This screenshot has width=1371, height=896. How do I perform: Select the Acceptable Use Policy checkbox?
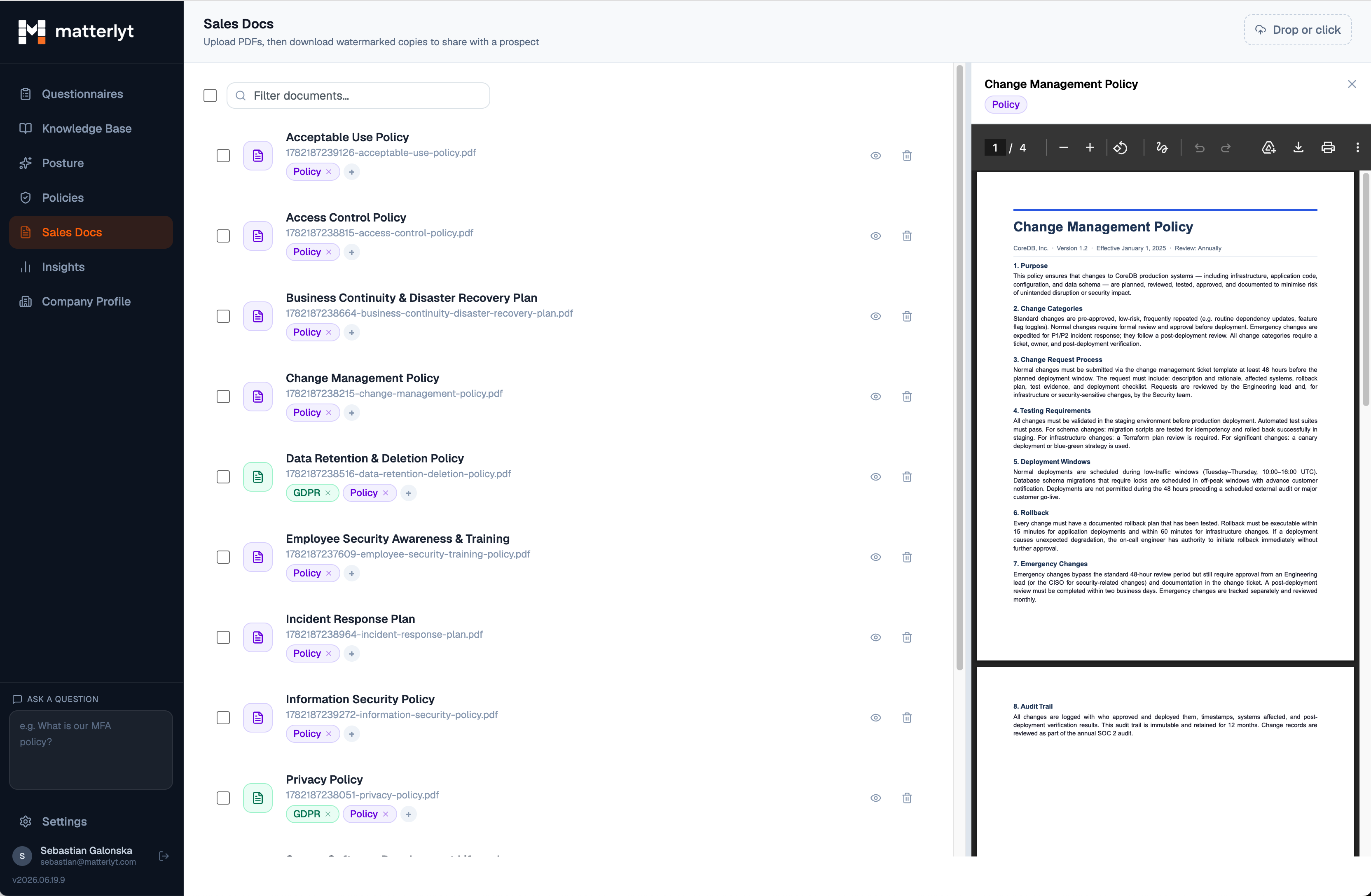click(x=223, y=156)
